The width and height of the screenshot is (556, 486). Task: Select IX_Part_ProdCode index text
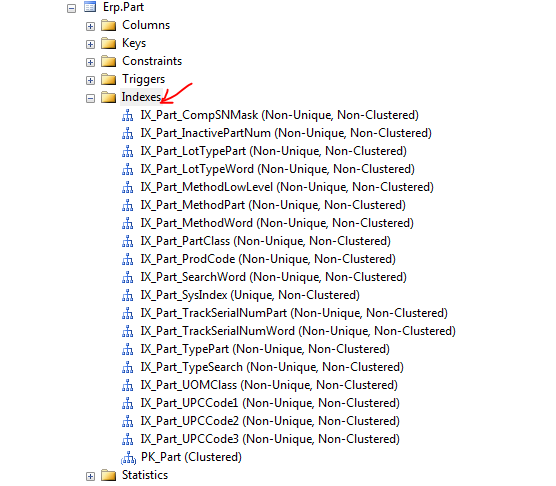[268, 259]
